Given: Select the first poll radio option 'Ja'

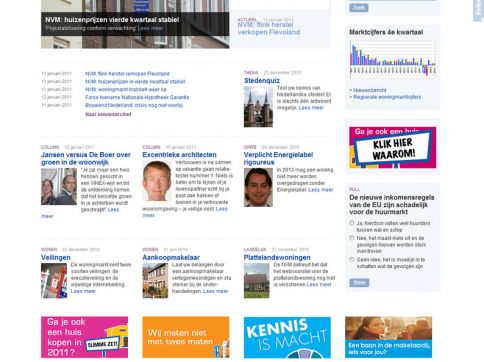Looking at the screenshot, I should click(x=352, y=223).
